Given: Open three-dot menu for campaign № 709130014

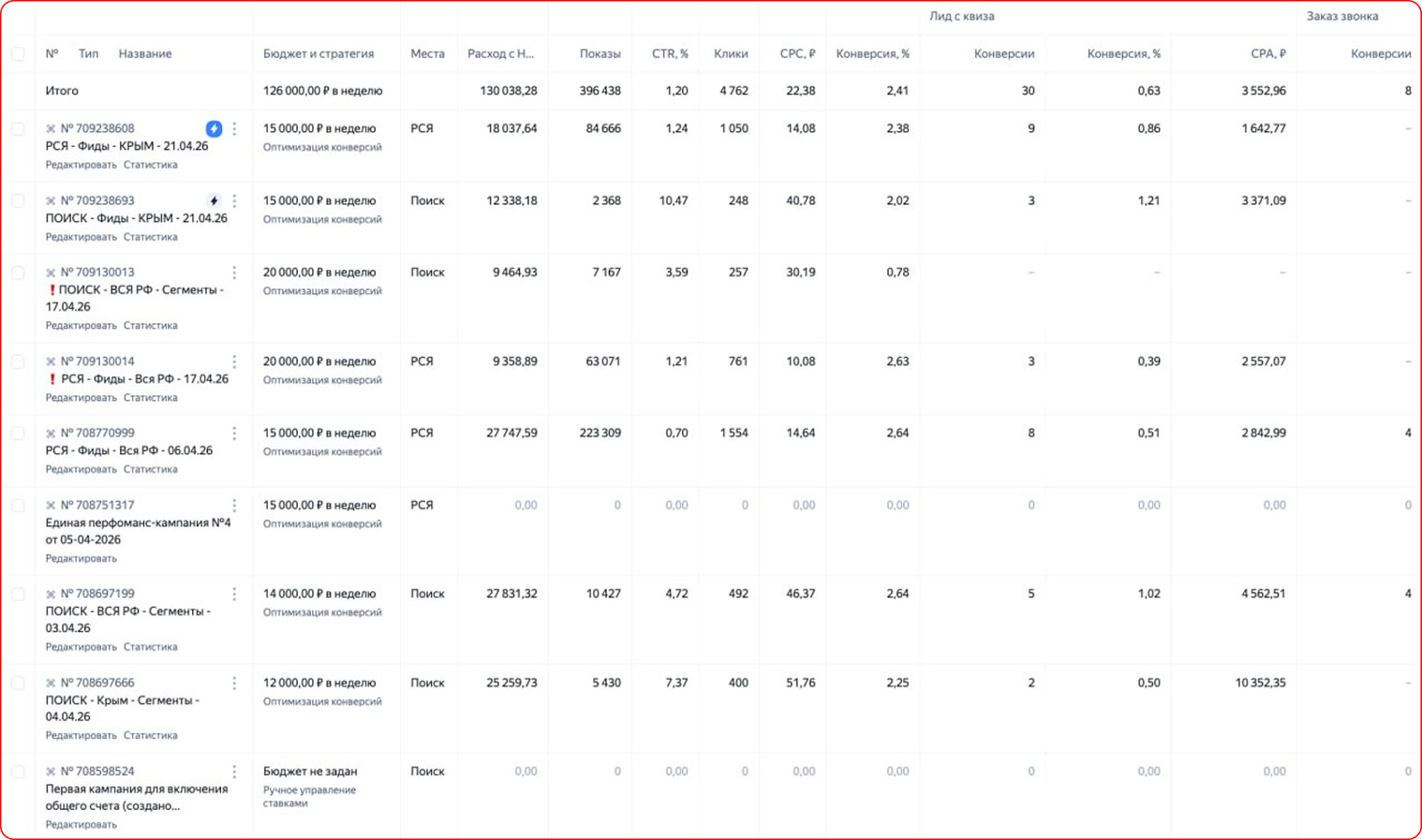Looking at the screenshot, I should tap(234, 361).
